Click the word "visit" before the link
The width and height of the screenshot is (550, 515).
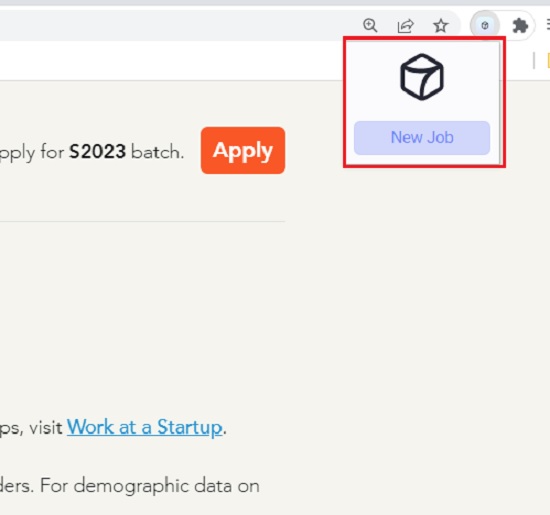tap(46, 428)
